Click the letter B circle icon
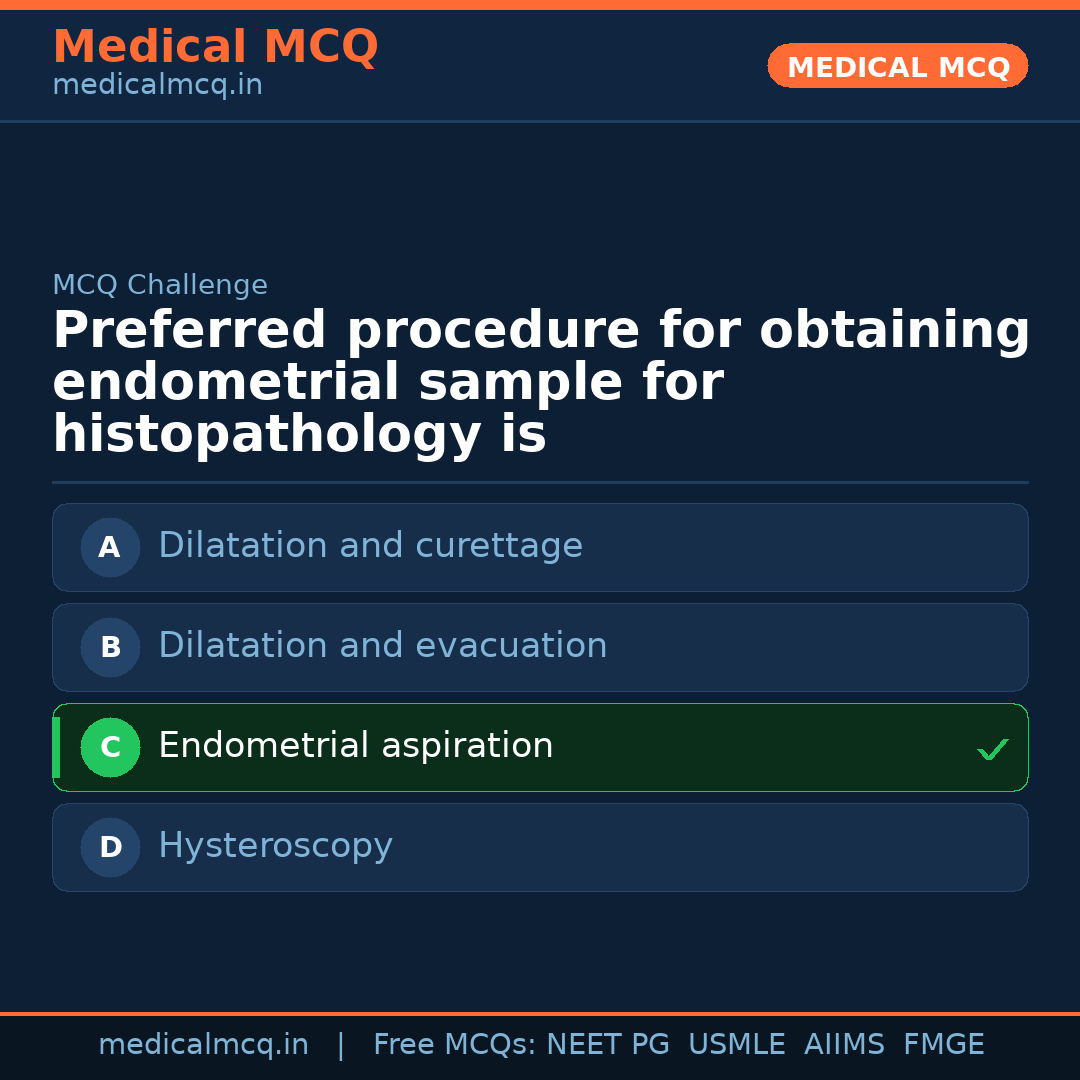 pos(110,647)
